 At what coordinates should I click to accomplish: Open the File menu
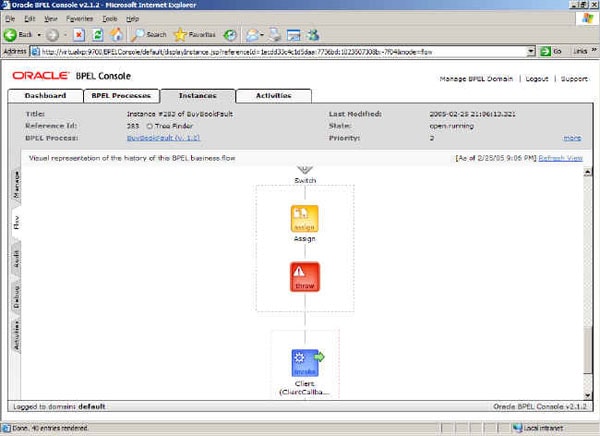[10, 19]
